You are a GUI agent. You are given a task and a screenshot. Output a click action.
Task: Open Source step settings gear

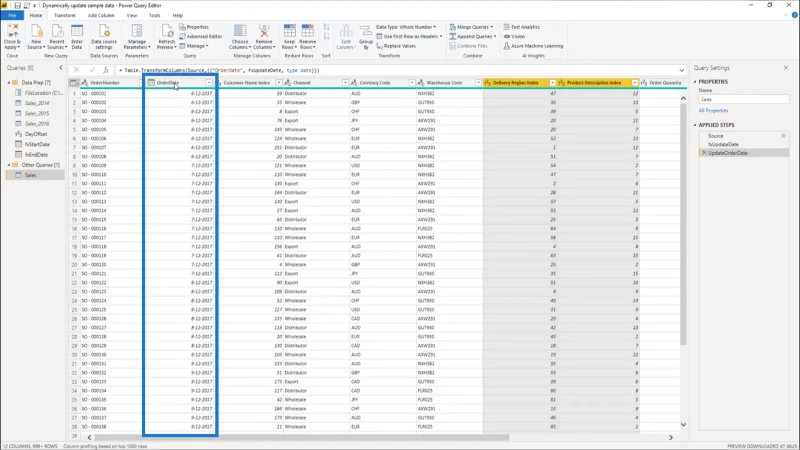[783, 136]
